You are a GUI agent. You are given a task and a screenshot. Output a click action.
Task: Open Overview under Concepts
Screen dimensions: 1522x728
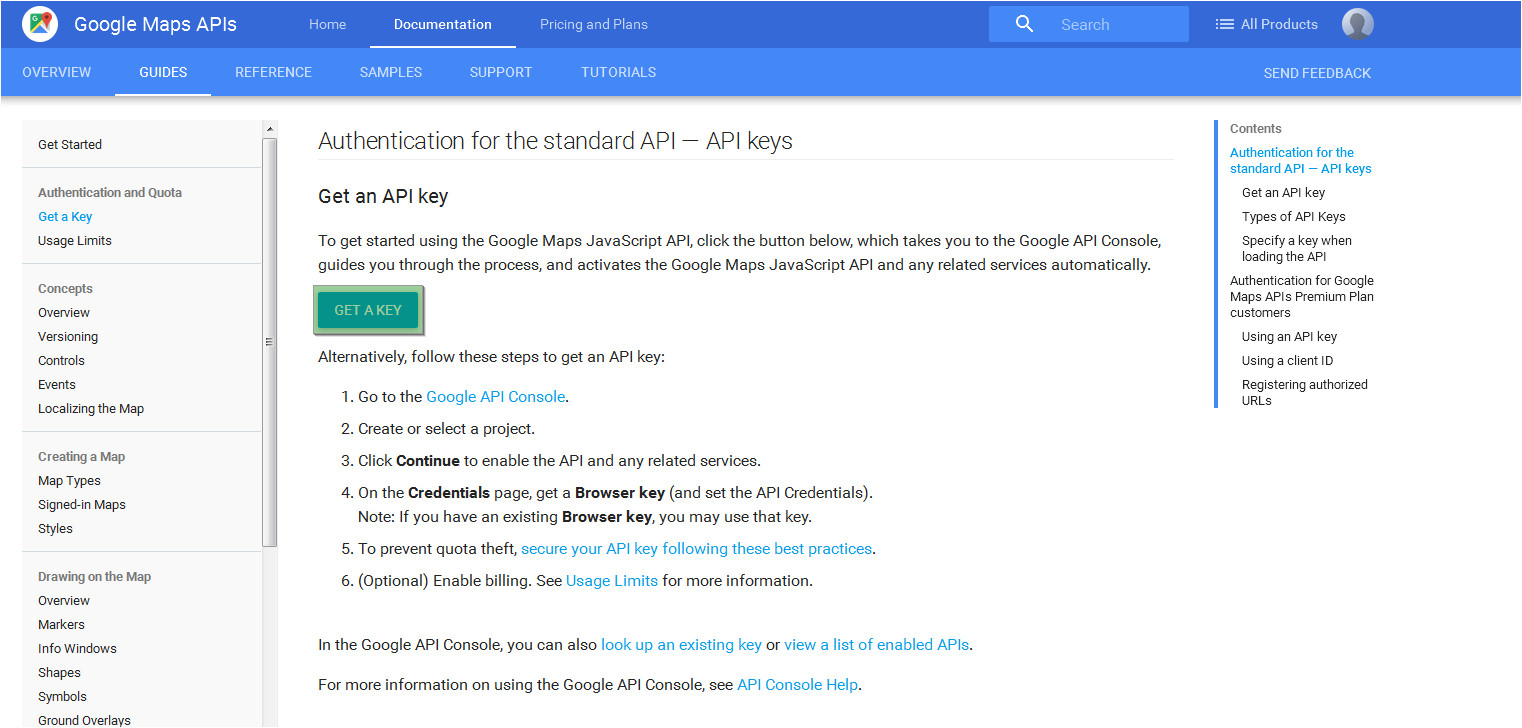(x=64, y=313)
